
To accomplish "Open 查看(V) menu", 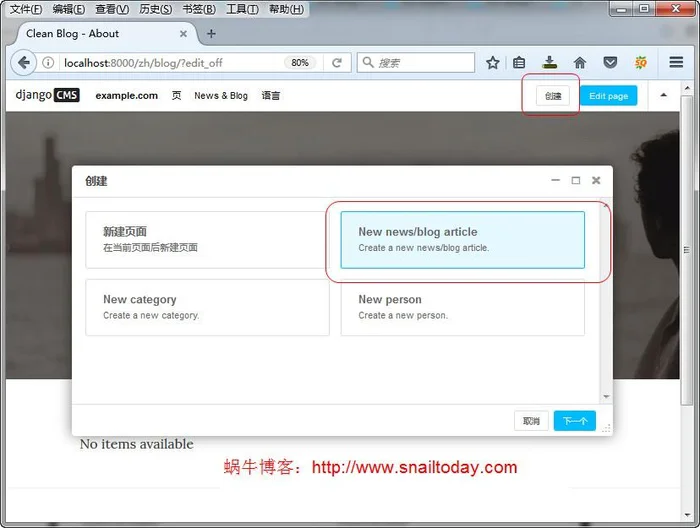I will [112, 9].
